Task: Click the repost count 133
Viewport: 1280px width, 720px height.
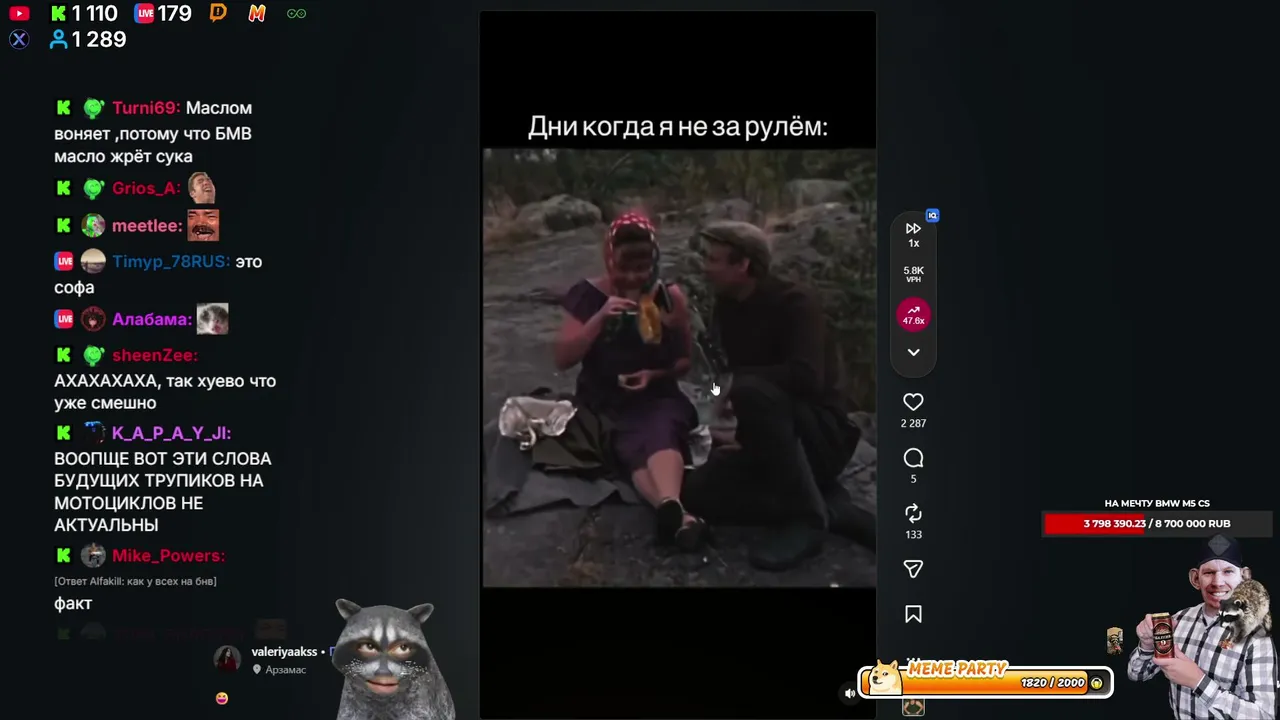Action: [x=913, y=535]
